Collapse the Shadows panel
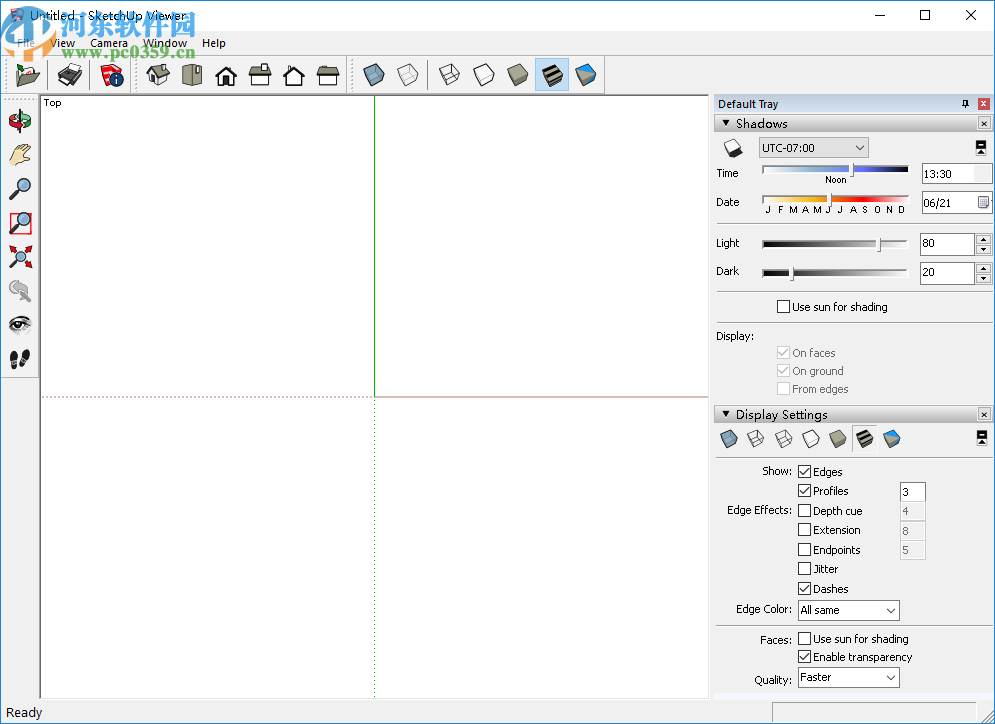This screenshot has width=995, height=724. point(725,123)
